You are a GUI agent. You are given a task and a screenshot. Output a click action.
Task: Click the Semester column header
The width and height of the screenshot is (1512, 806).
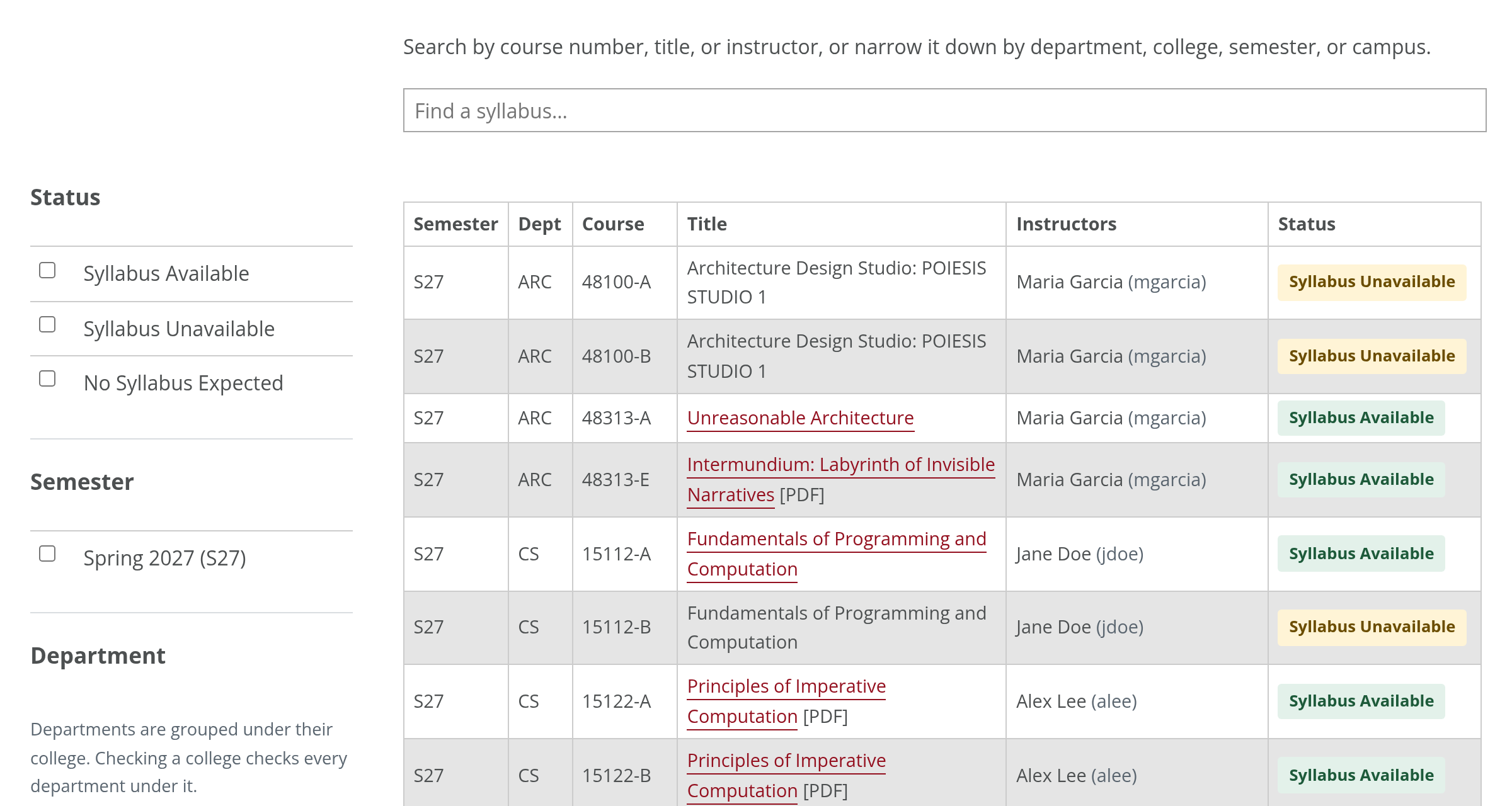(455, 224)
